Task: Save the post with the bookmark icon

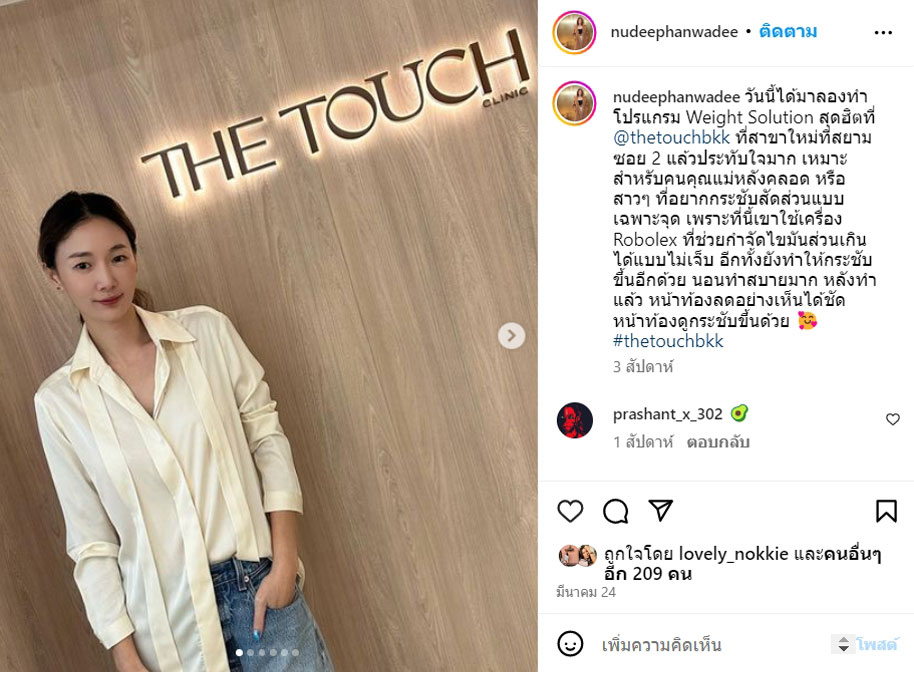Action: 886,511
